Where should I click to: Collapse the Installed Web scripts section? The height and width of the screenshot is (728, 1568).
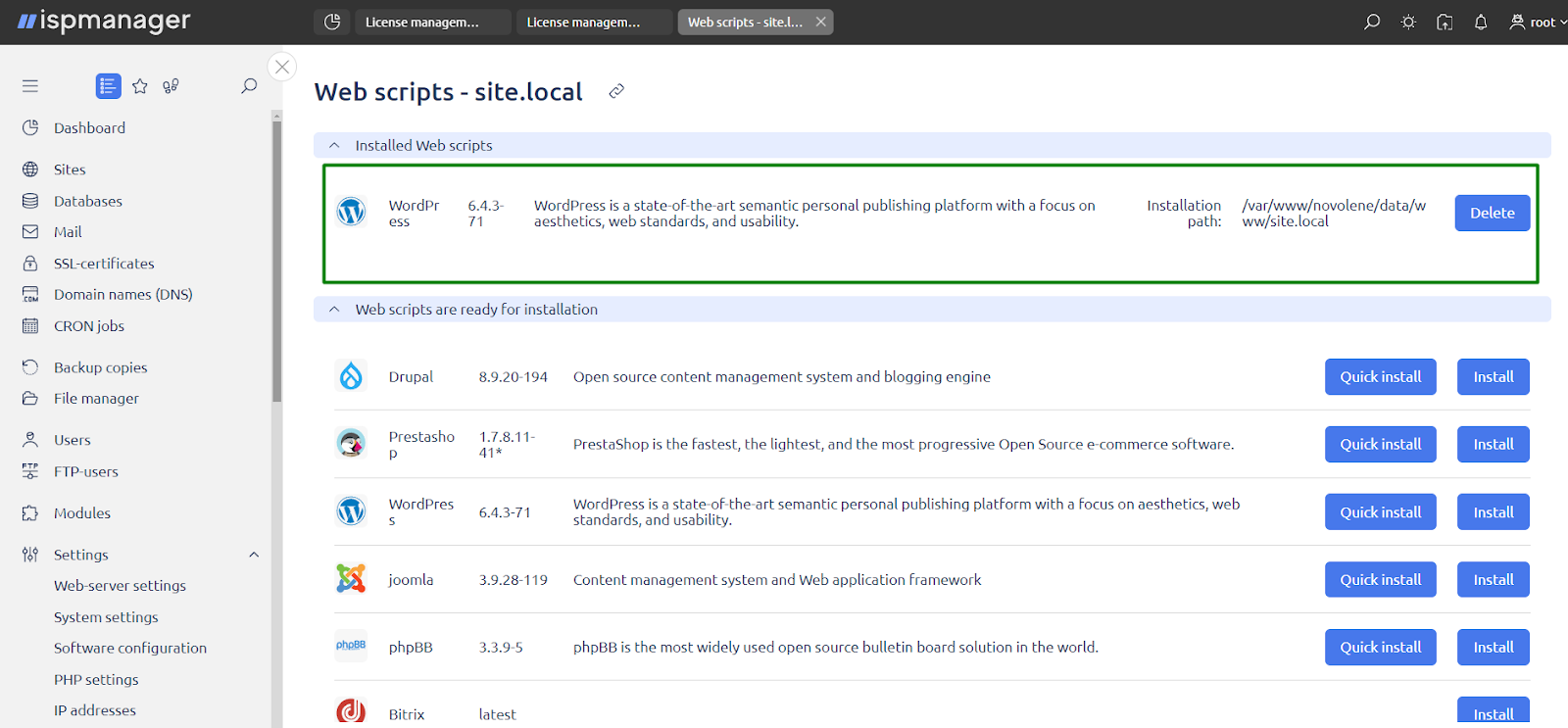[x=334, y=145]
